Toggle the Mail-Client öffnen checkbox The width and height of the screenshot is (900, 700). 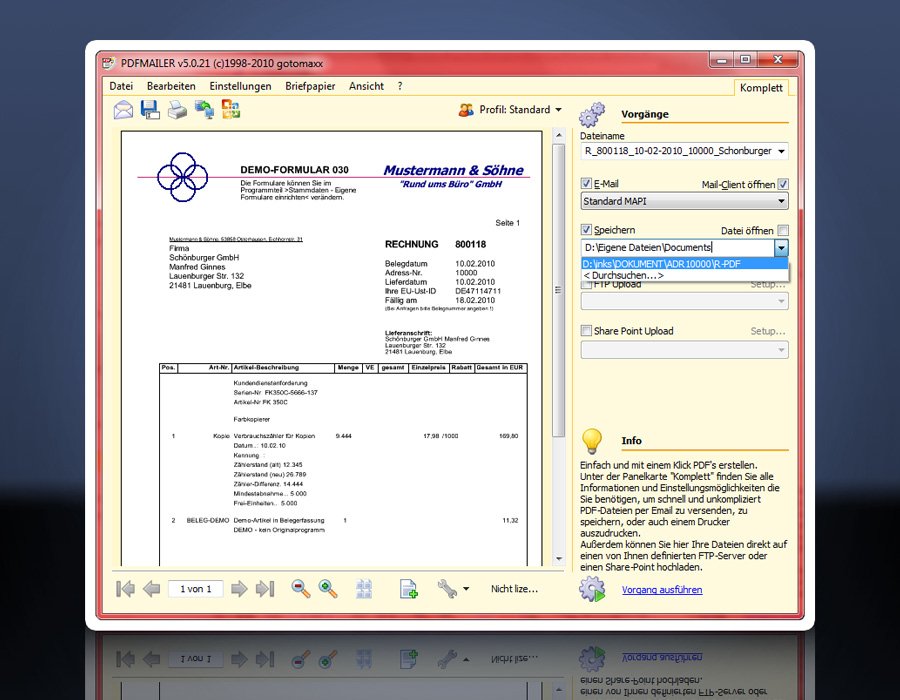[x=783, y=184]
